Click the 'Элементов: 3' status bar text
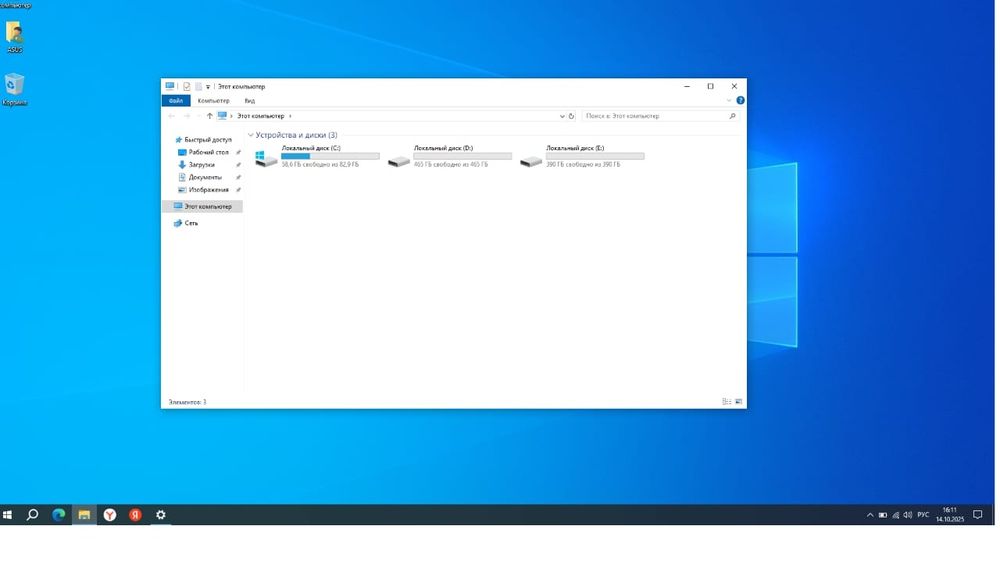1000x563 pixels. [187, 402]
